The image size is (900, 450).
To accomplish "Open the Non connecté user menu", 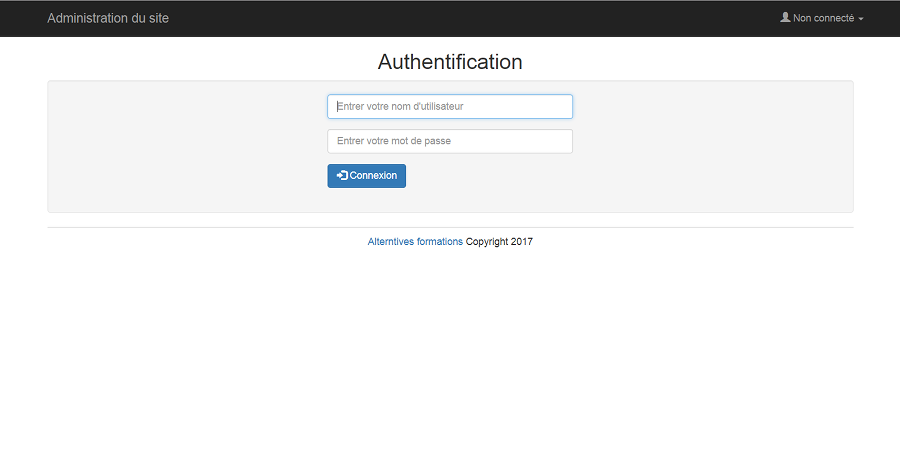I will coord(823,18).
